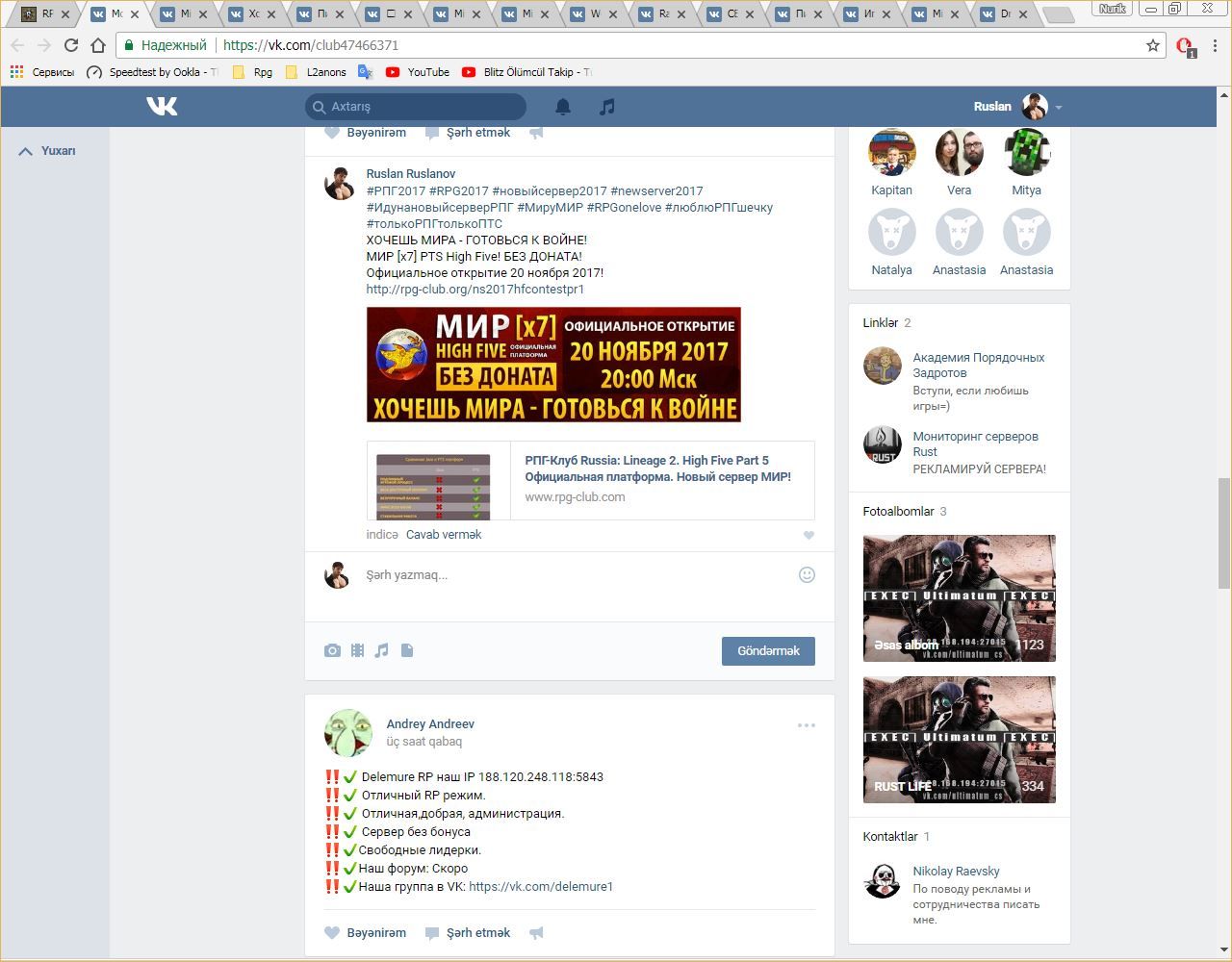
Task: Open the Мониторинг серверов Rust link
Action: (976, 444)
